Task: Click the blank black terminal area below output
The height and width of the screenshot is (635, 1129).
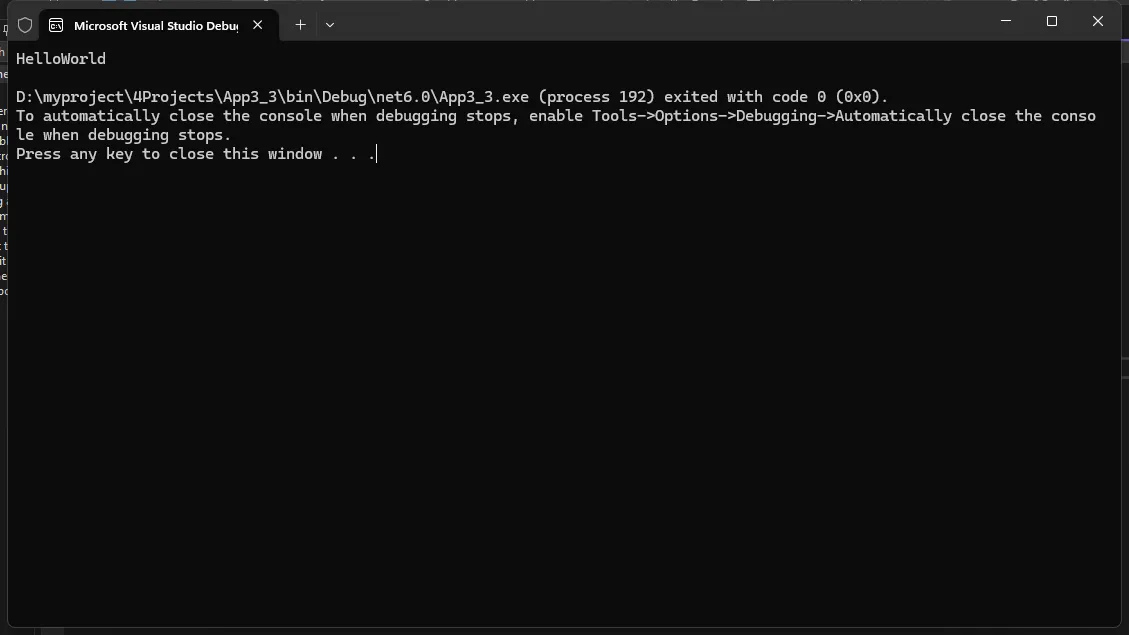Action: pyautogui.click(x=564, y=396)
